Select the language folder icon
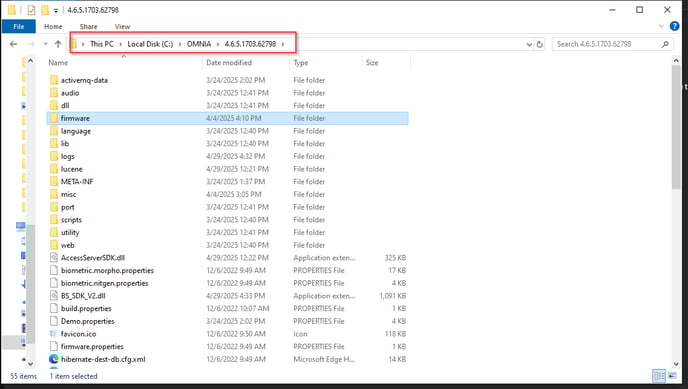The image size is (688, 389). click(54, 131)
